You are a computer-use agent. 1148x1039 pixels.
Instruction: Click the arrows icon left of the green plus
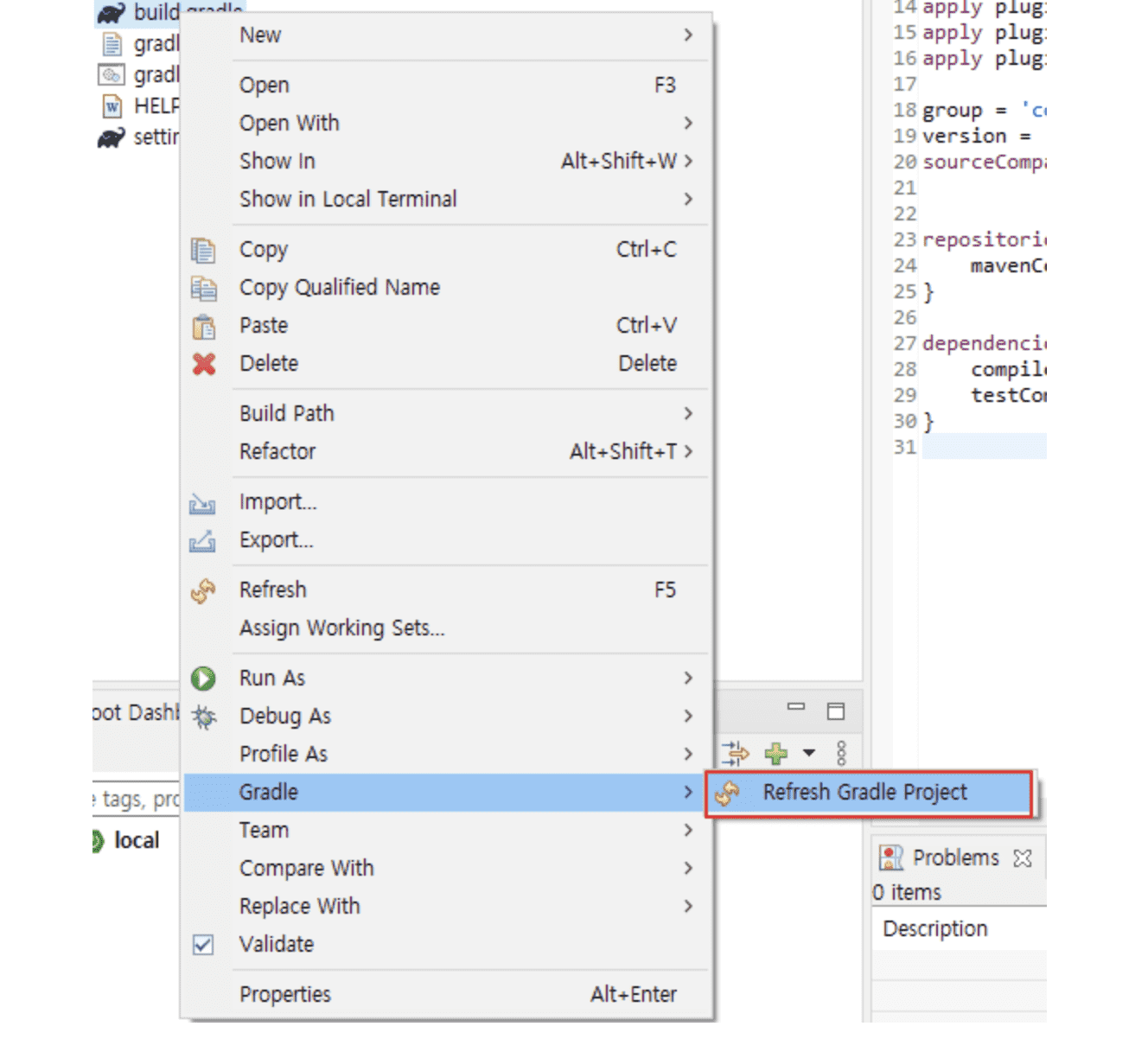[x=736, y=753]
